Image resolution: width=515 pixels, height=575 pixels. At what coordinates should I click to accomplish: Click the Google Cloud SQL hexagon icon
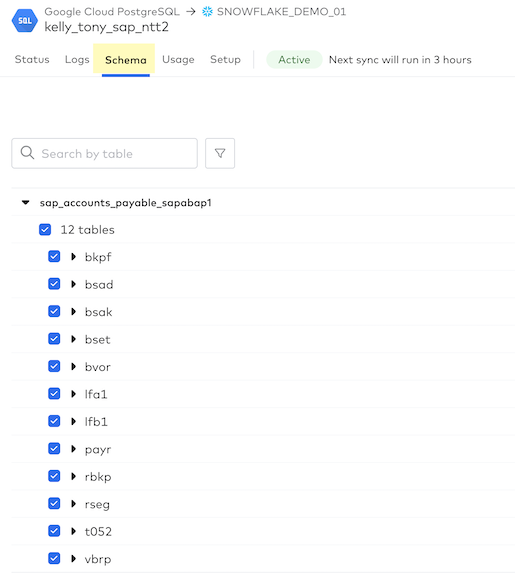tap(25, 21)
